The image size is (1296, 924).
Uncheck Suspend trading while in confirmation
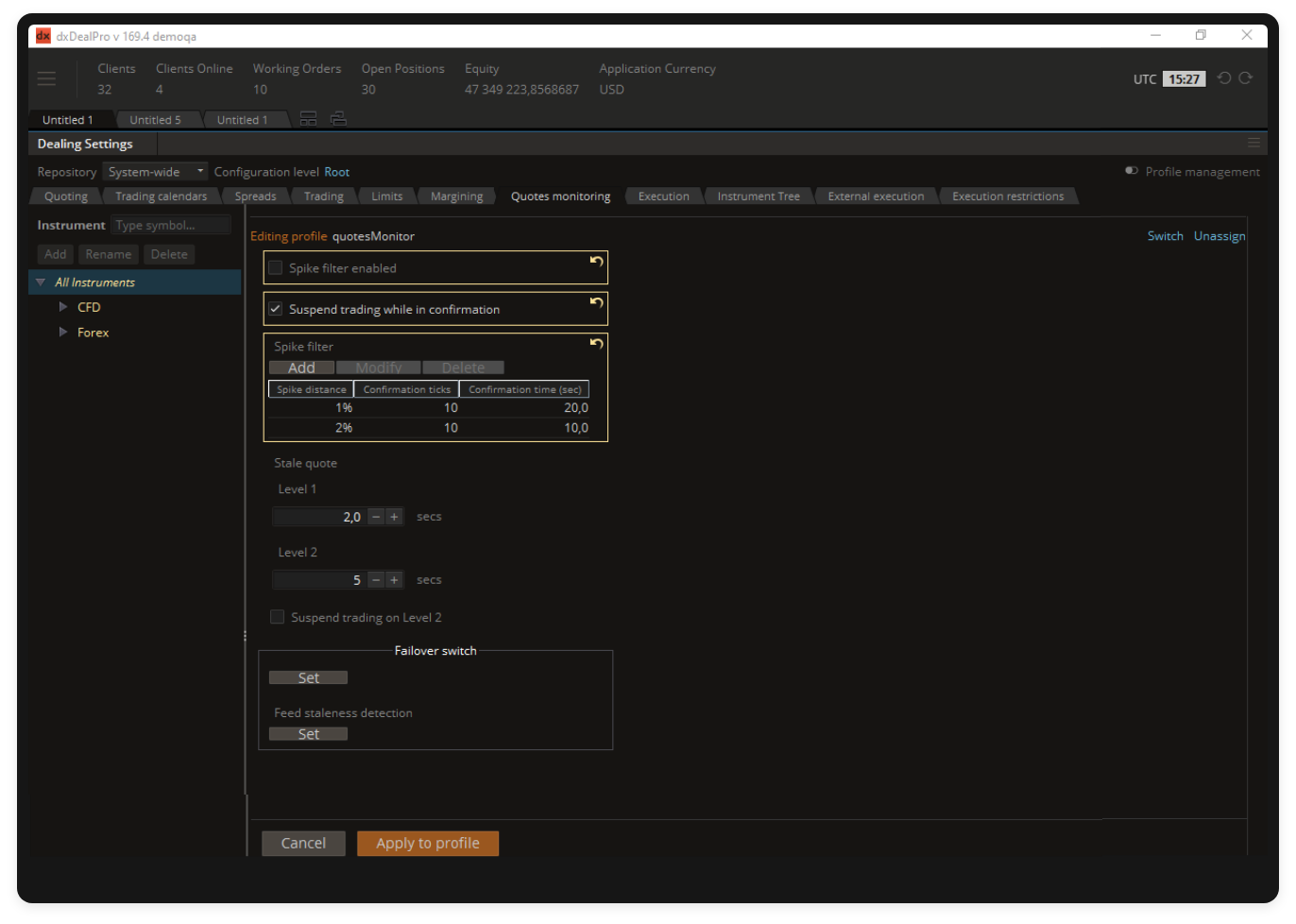(x=276, y=309)
